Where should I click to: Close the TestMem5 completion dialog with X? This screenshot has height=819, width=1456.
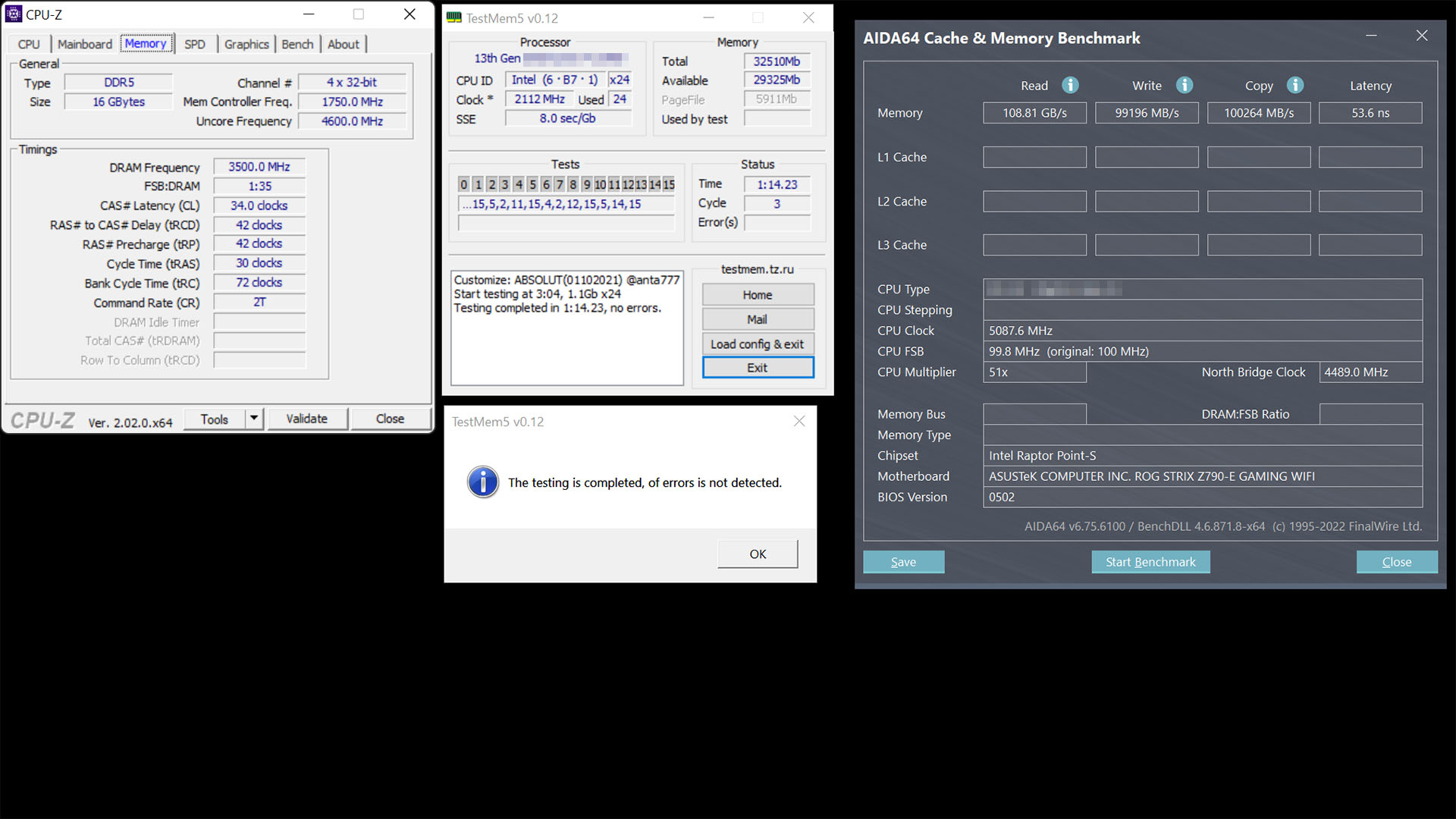[x=799, y=421]
